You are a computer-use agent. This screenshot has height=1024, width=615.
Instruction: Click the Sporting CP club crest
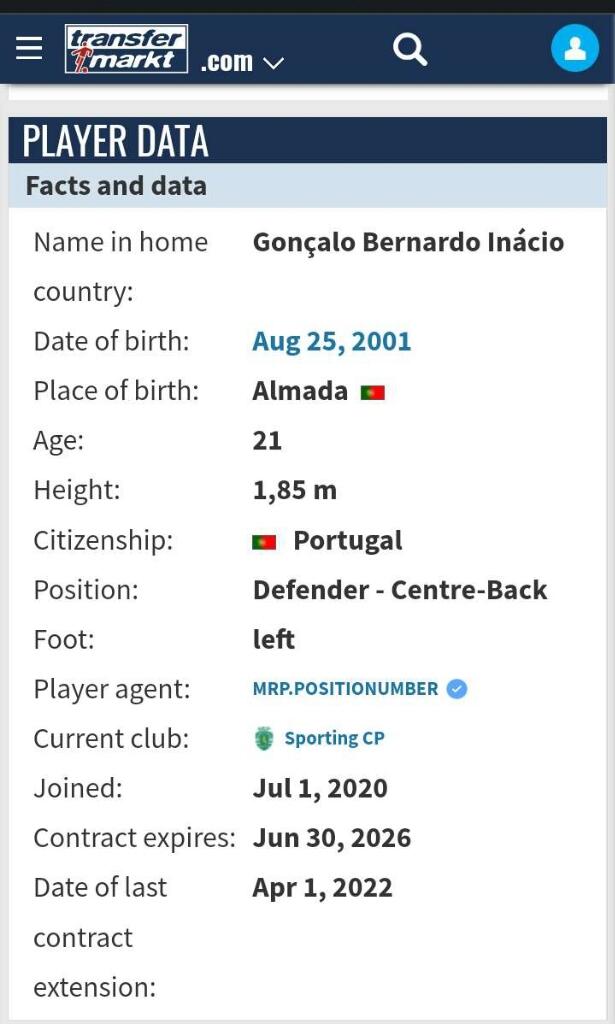(264, 739)
